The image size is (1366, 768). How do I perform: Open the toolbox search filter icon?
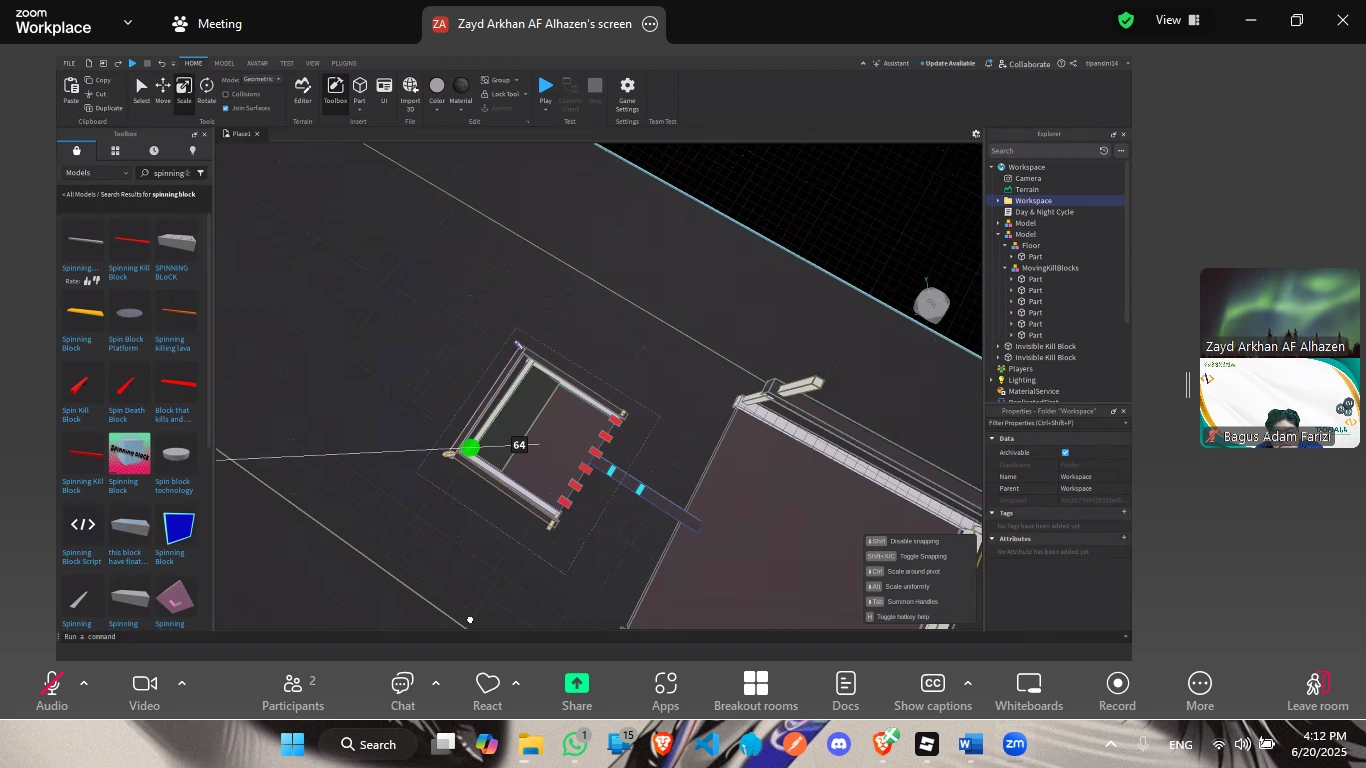click(x=201, y=173)
